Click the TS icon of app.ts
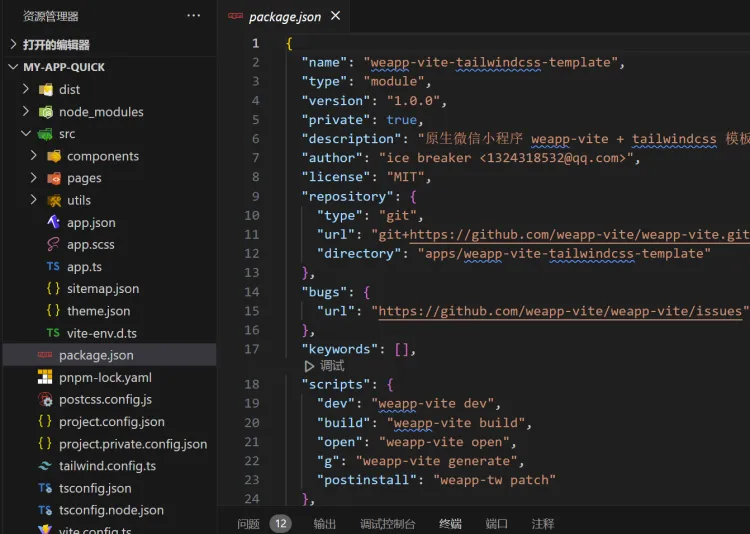This screenshot has width=750, height=534. (x=53, y=266)
